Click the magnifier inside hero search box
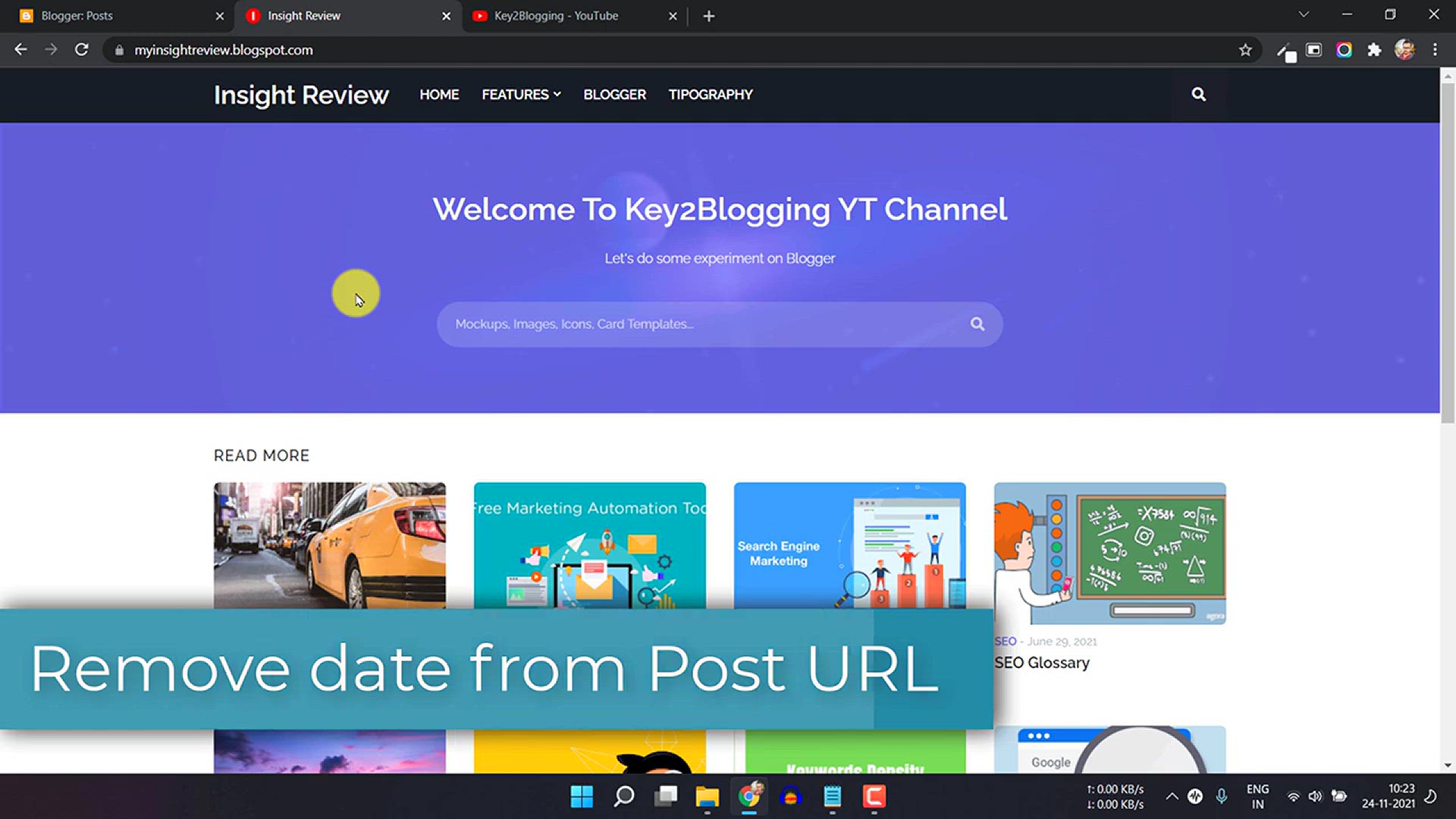 click(x=977, y=324)
